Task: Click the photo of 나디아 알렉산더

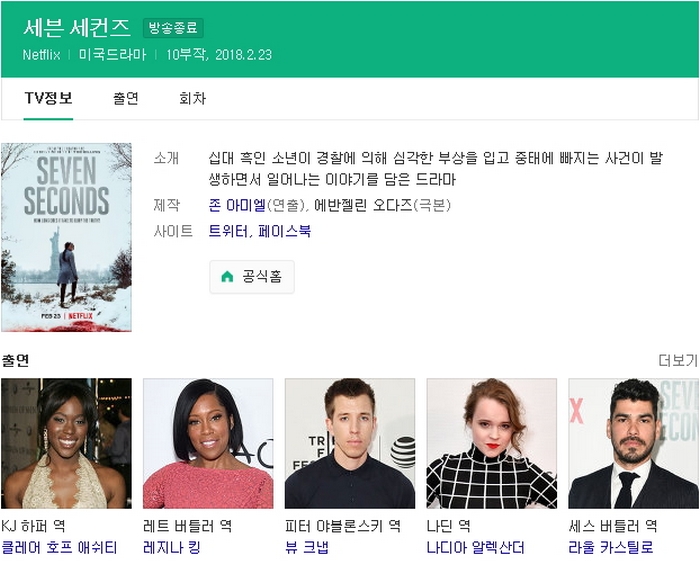Action: point(492,443)
